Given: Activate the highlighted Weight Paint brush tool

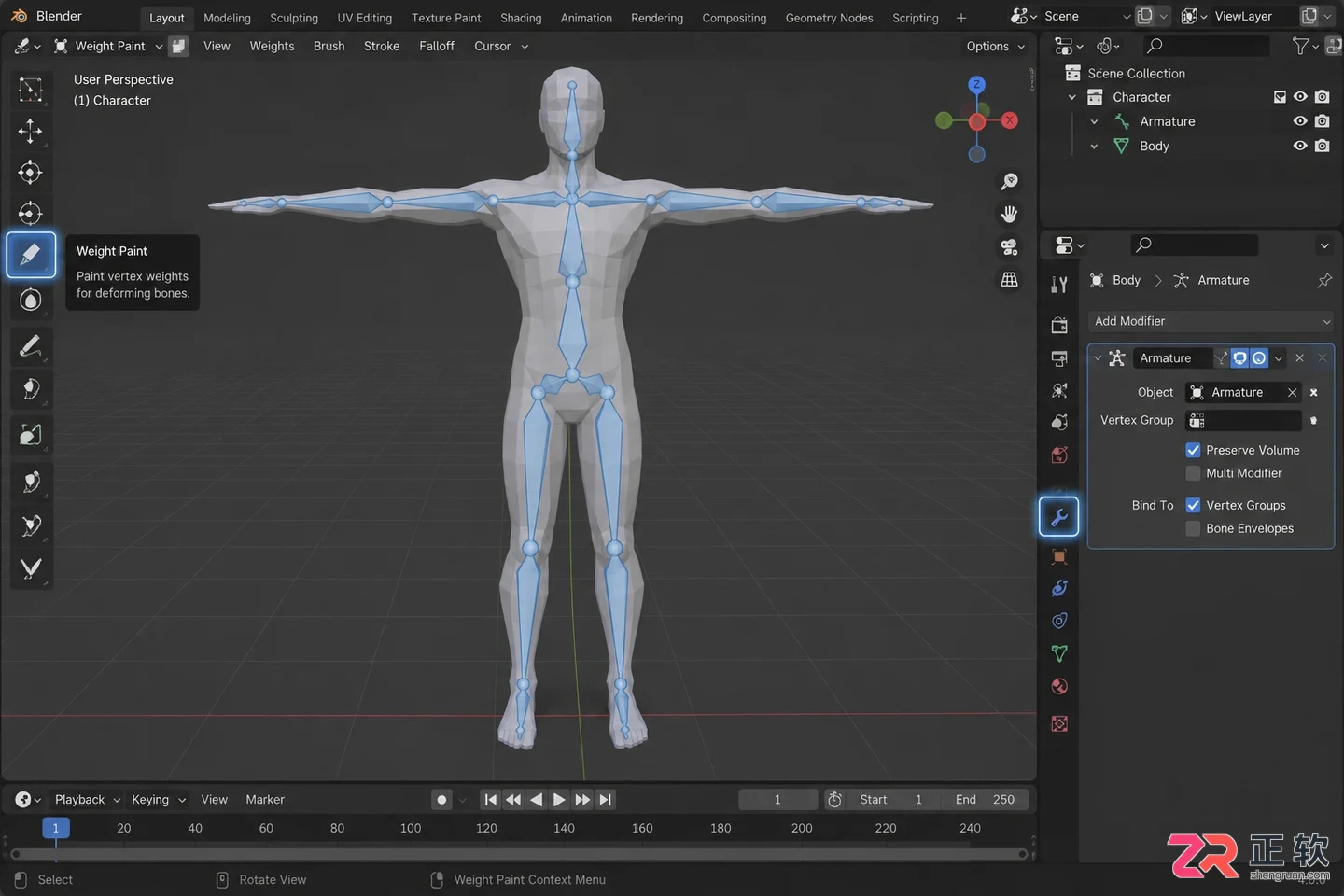Looking at the screenshot, I should (31, 255).
